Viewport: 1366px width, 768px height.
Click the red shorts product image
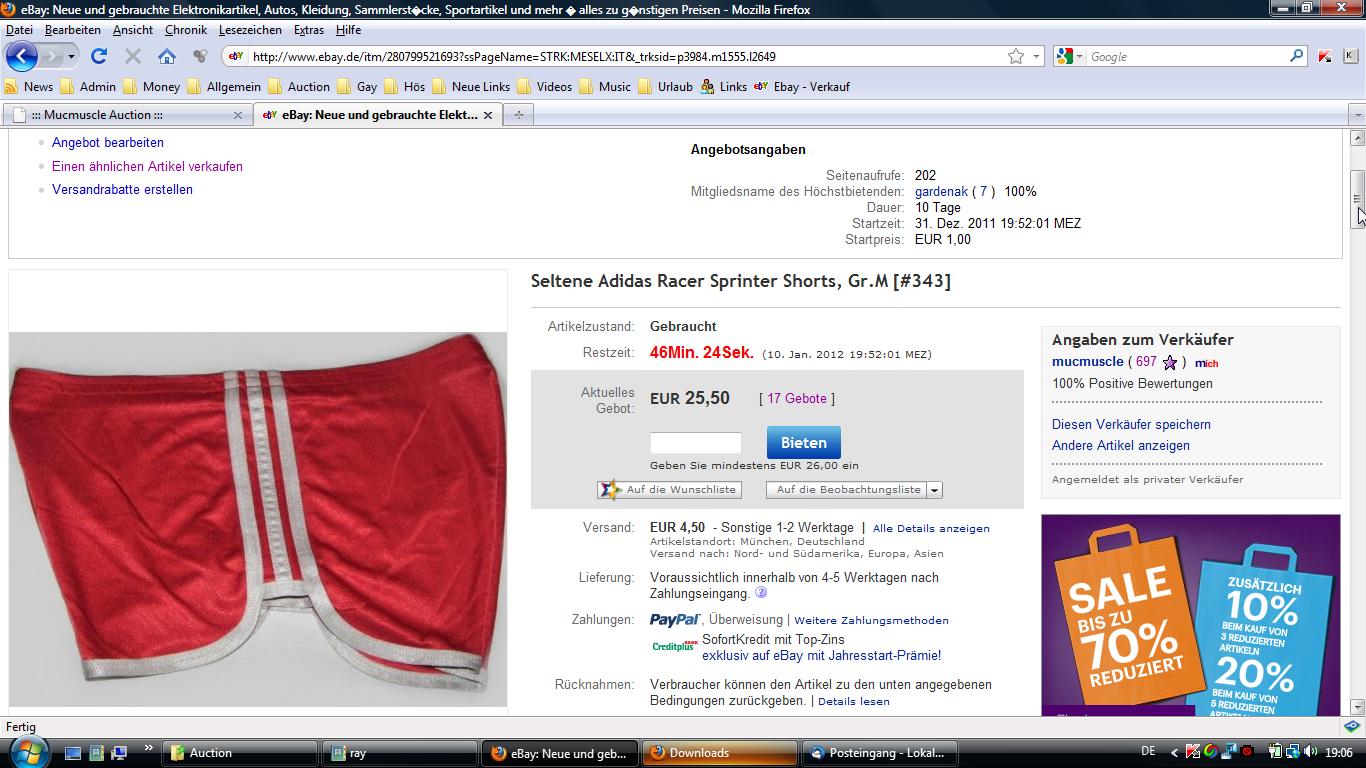[x=258, y=518]
